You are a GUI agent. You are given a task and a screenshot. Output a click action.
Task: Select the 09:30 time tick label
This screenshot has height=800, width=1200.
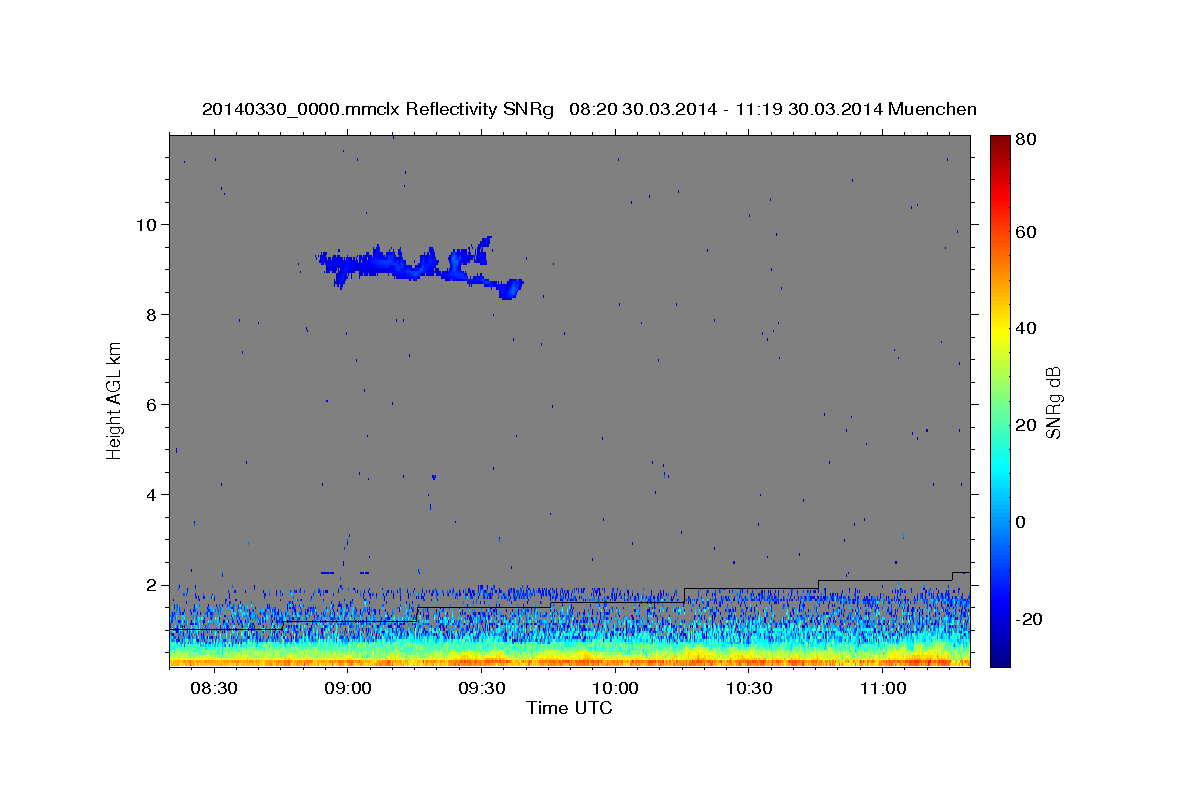point(482,689)
